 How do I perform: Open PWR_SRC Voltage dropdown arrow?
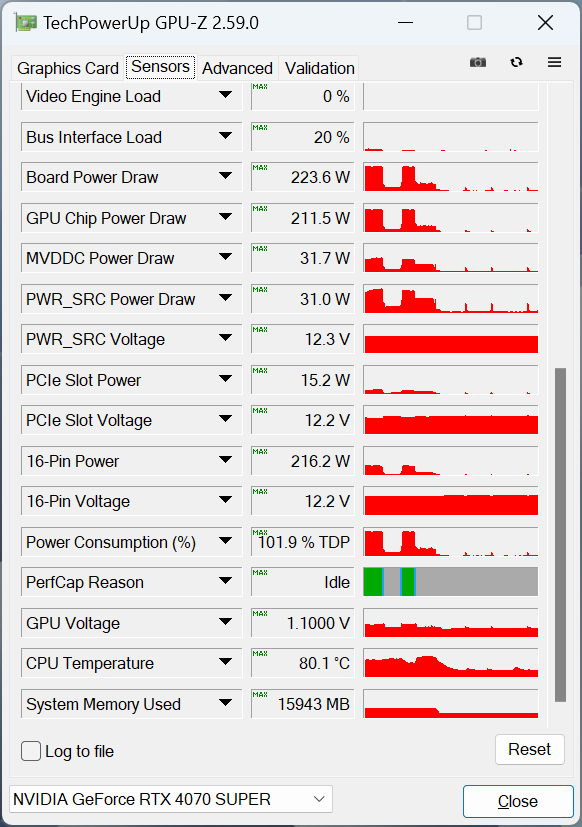pos(225,338)
